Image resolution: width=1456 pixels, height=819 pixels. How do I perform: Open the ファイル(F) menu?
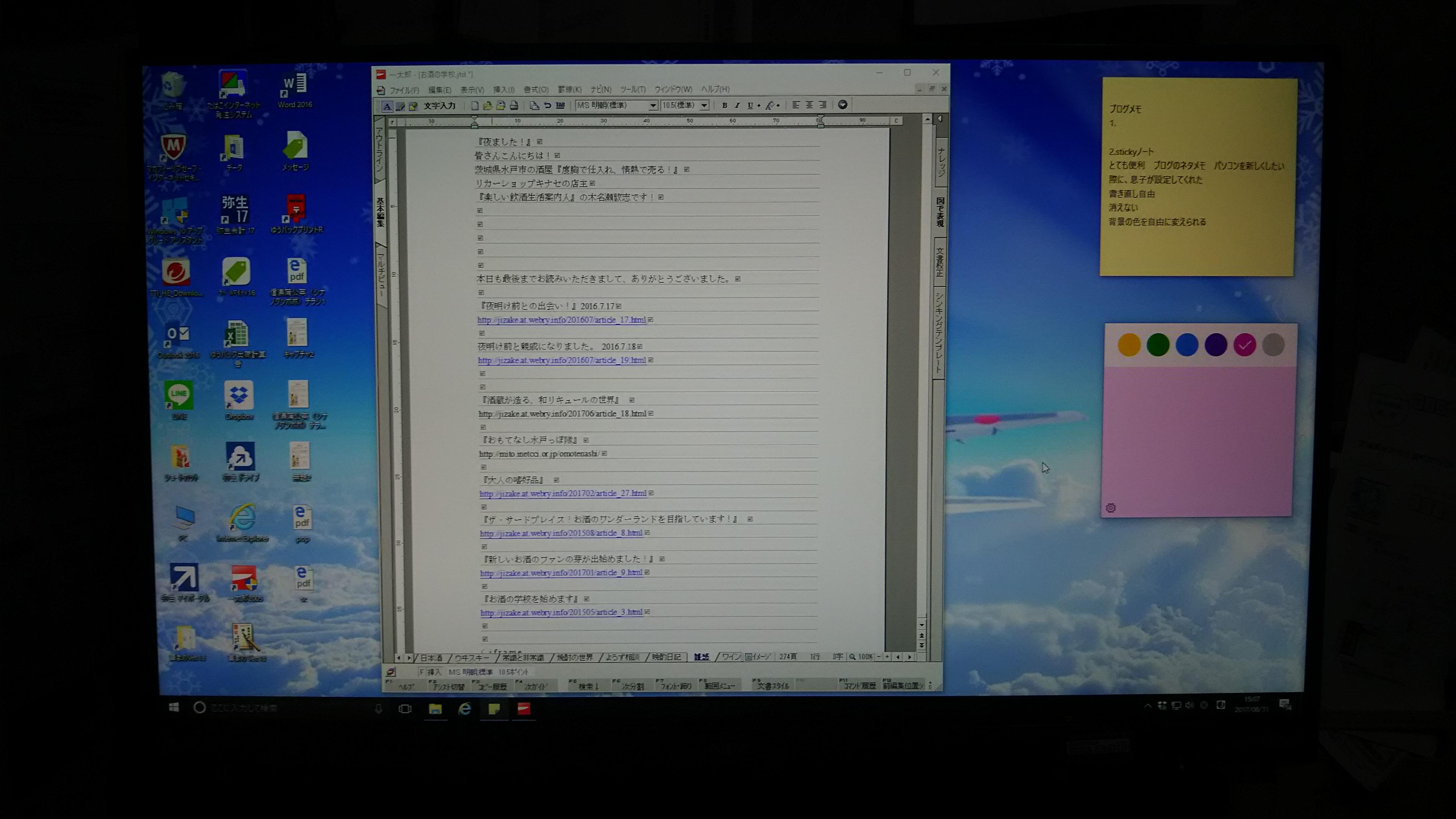click(x=404, y=90)
